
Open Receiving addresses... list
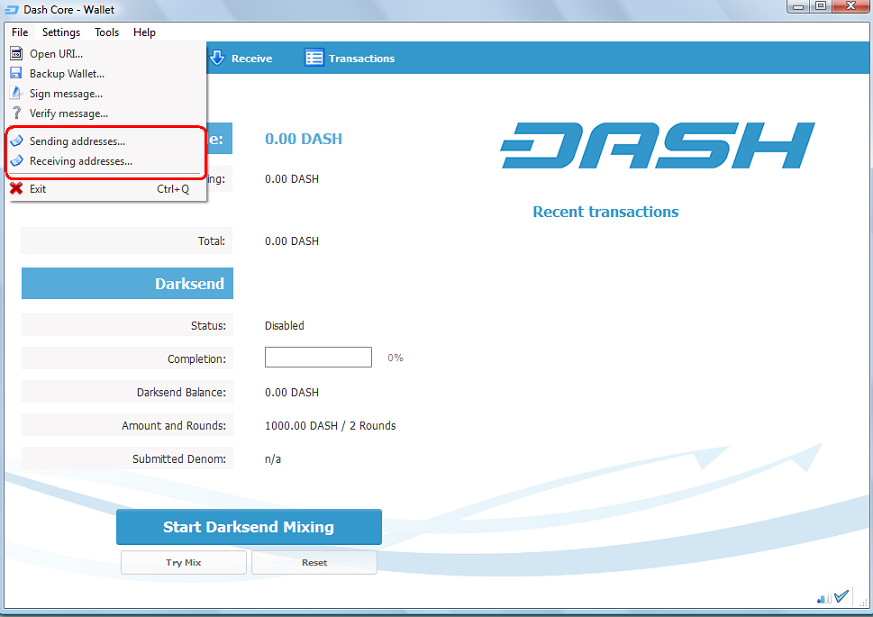[106, 161]
